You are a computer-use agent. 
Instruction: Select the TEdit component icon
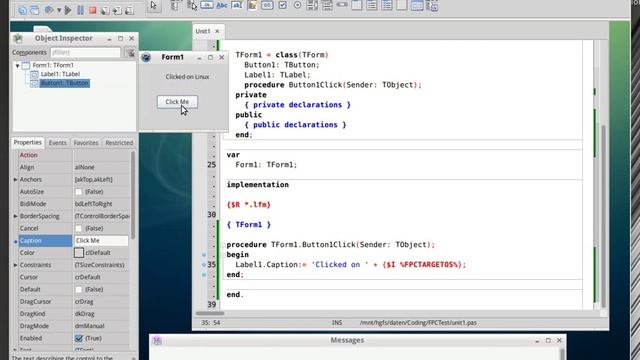click(x=237, y=5)
